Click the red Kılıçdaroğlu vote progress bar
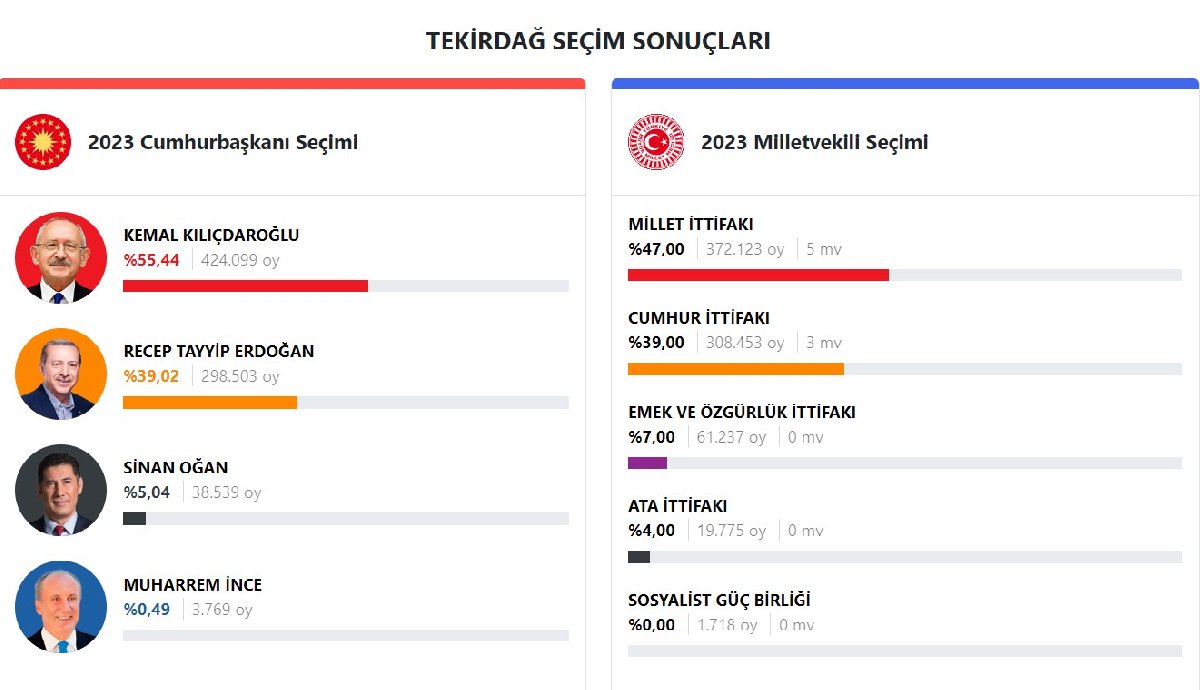The width and height of the screenshot is (1200, 690). 245,286
